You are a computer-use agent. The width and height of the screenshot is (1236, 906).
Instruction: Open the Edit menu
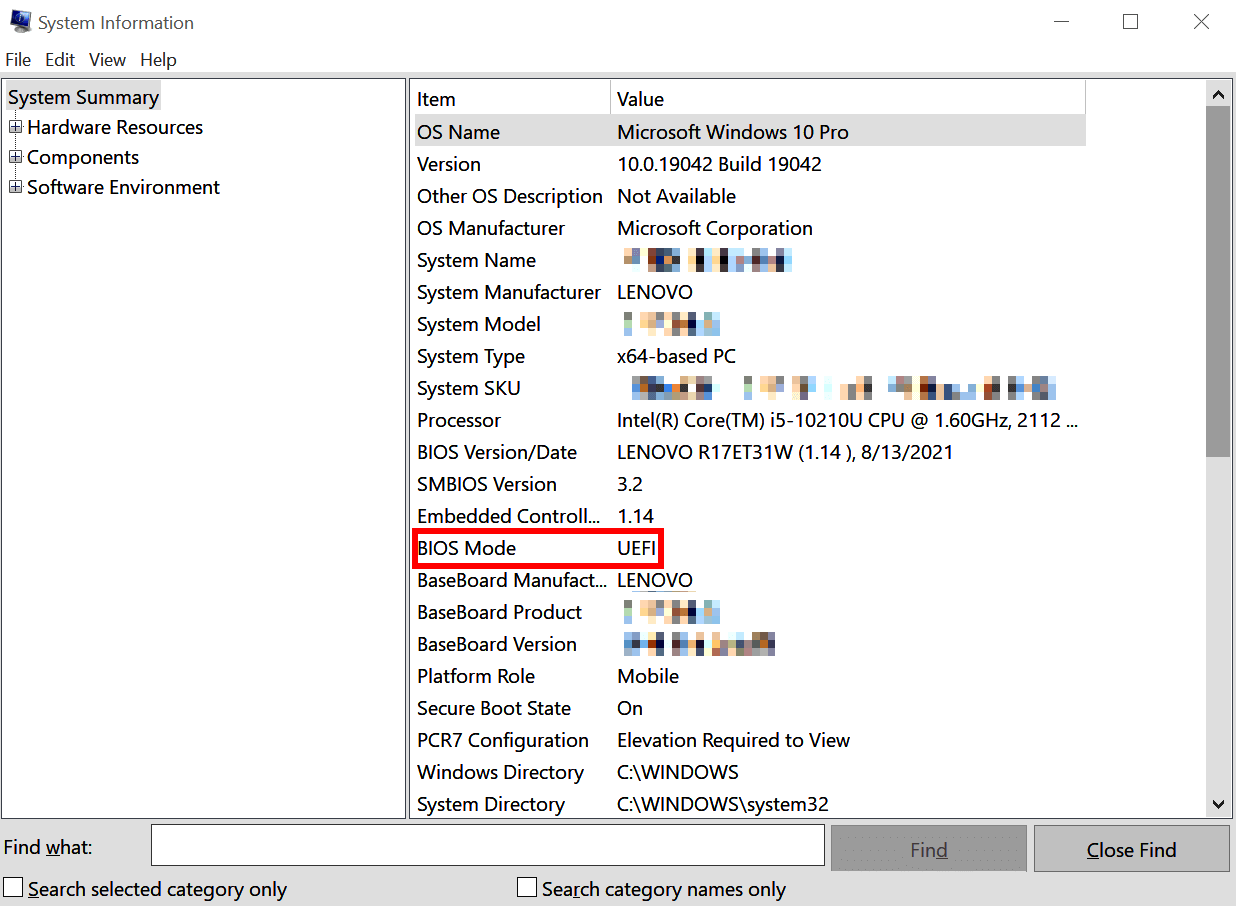60,60
